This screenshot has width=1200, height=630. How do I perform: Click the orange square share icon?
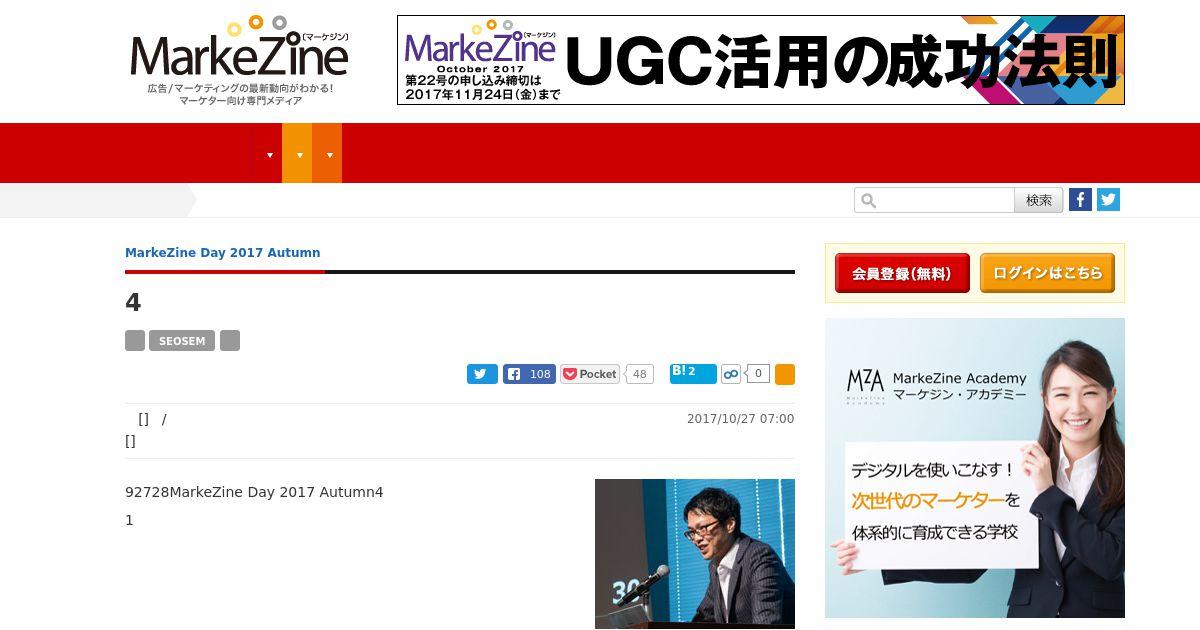click(x=785, y=374)
